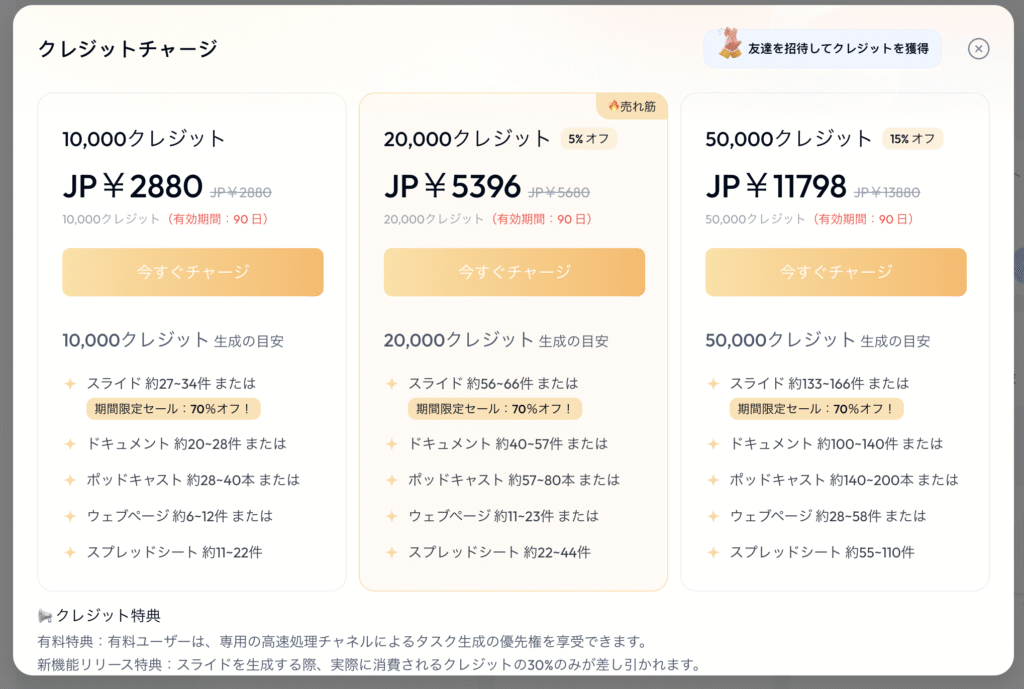Screen dimensions: 1024x689
Task: Click the megaphone icon beside クレジット特典
Action: (44, 615)
